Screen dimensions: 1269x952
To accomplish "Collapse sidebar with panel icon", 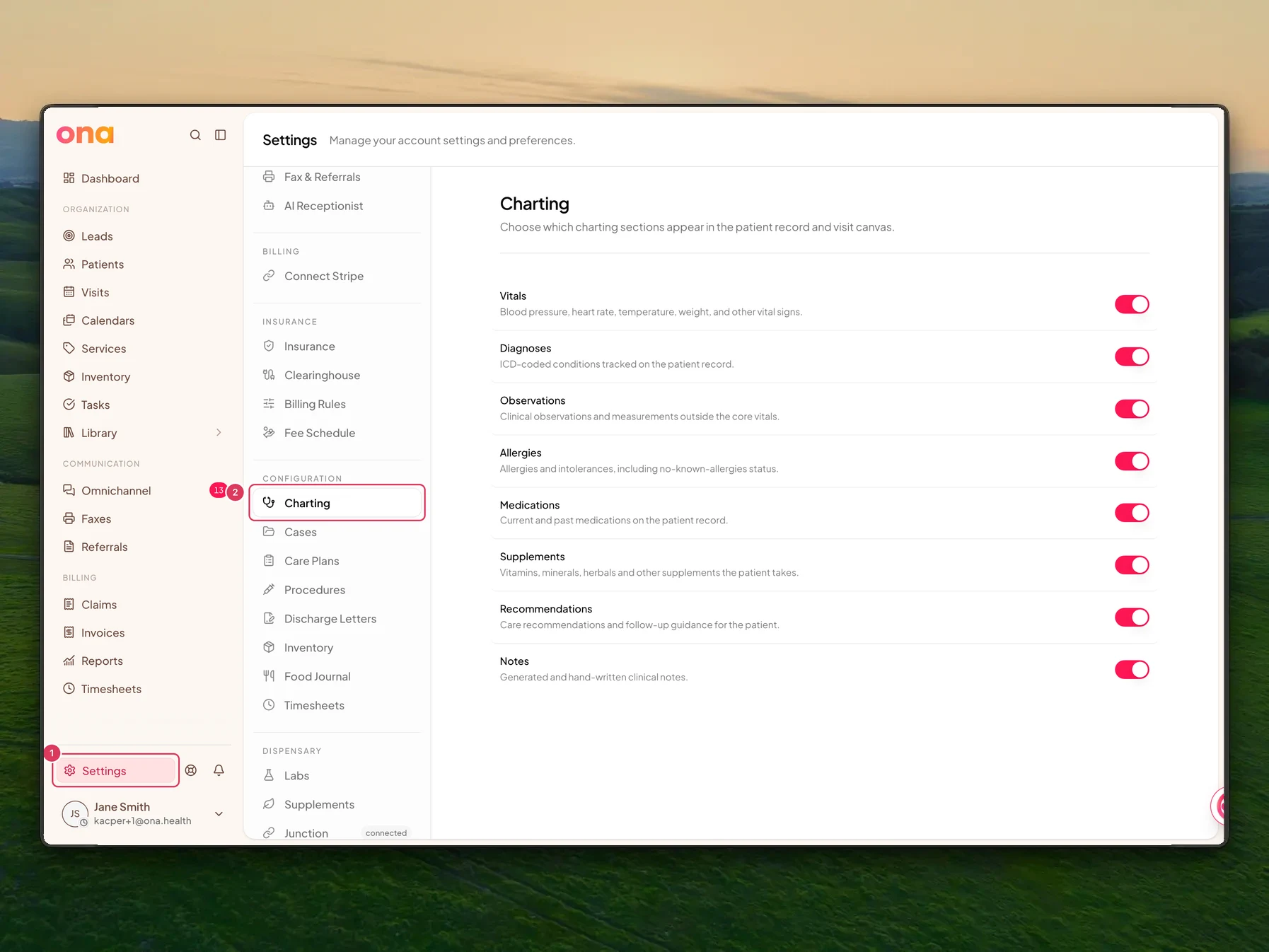I will [221, 135].
